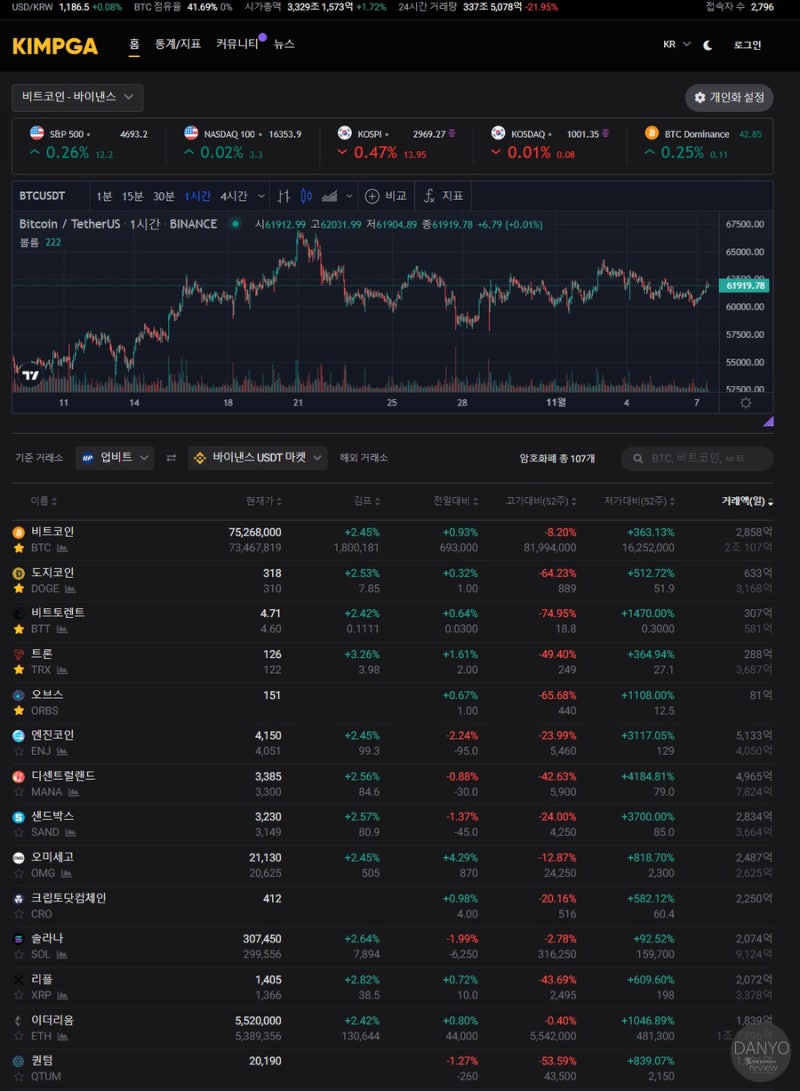Viewport: 800px width, 1091px height.
Task: Select the 1시간 chart interval
Action: pos(197,196)
